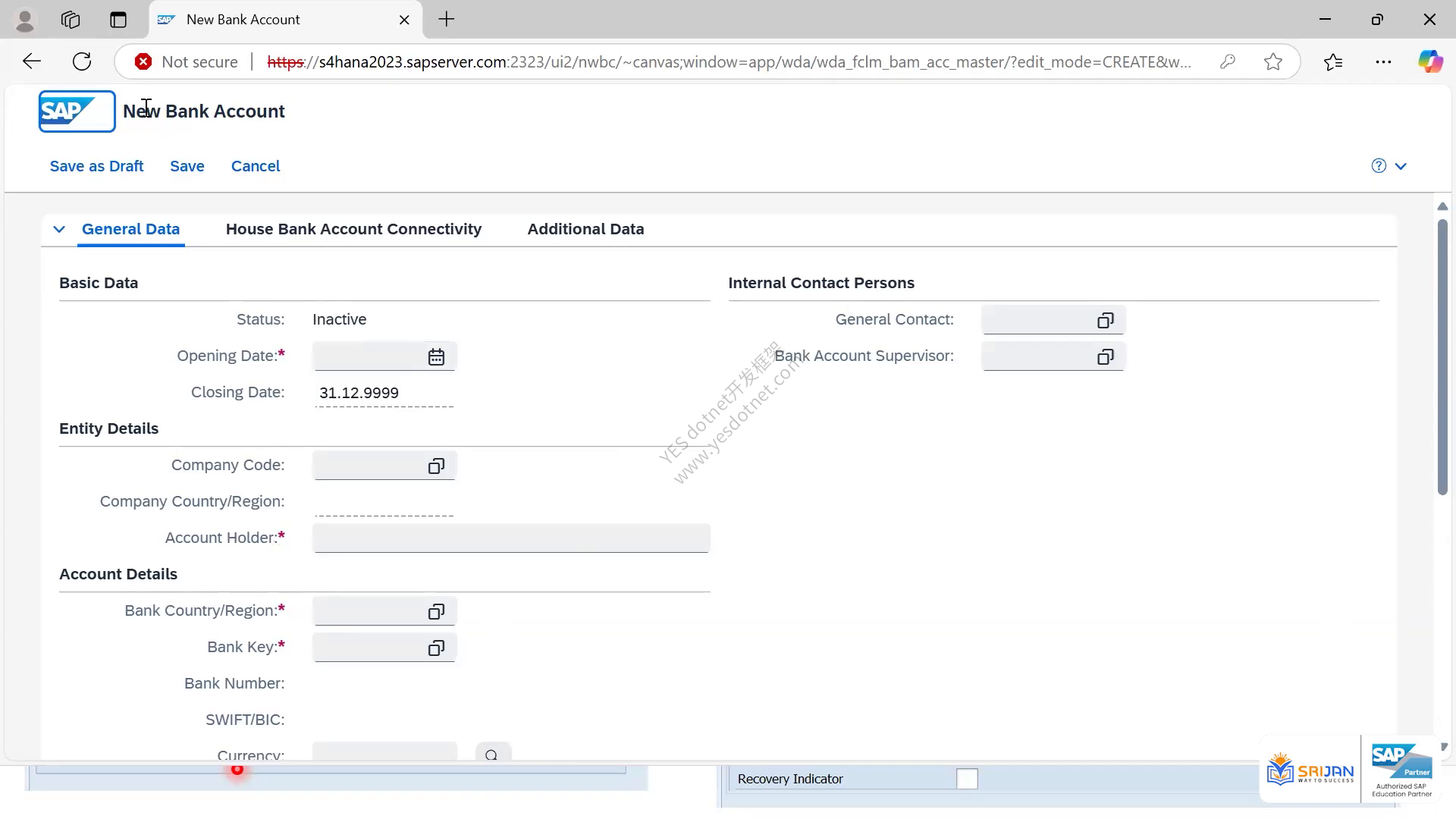Switch to Additional Data tab

click(x=585, y=229)
